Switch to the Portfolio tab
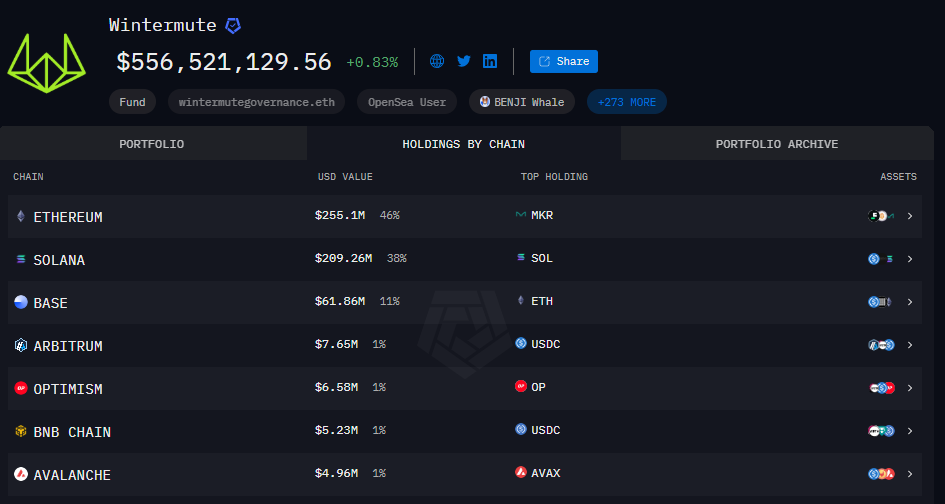 [153, 143]
